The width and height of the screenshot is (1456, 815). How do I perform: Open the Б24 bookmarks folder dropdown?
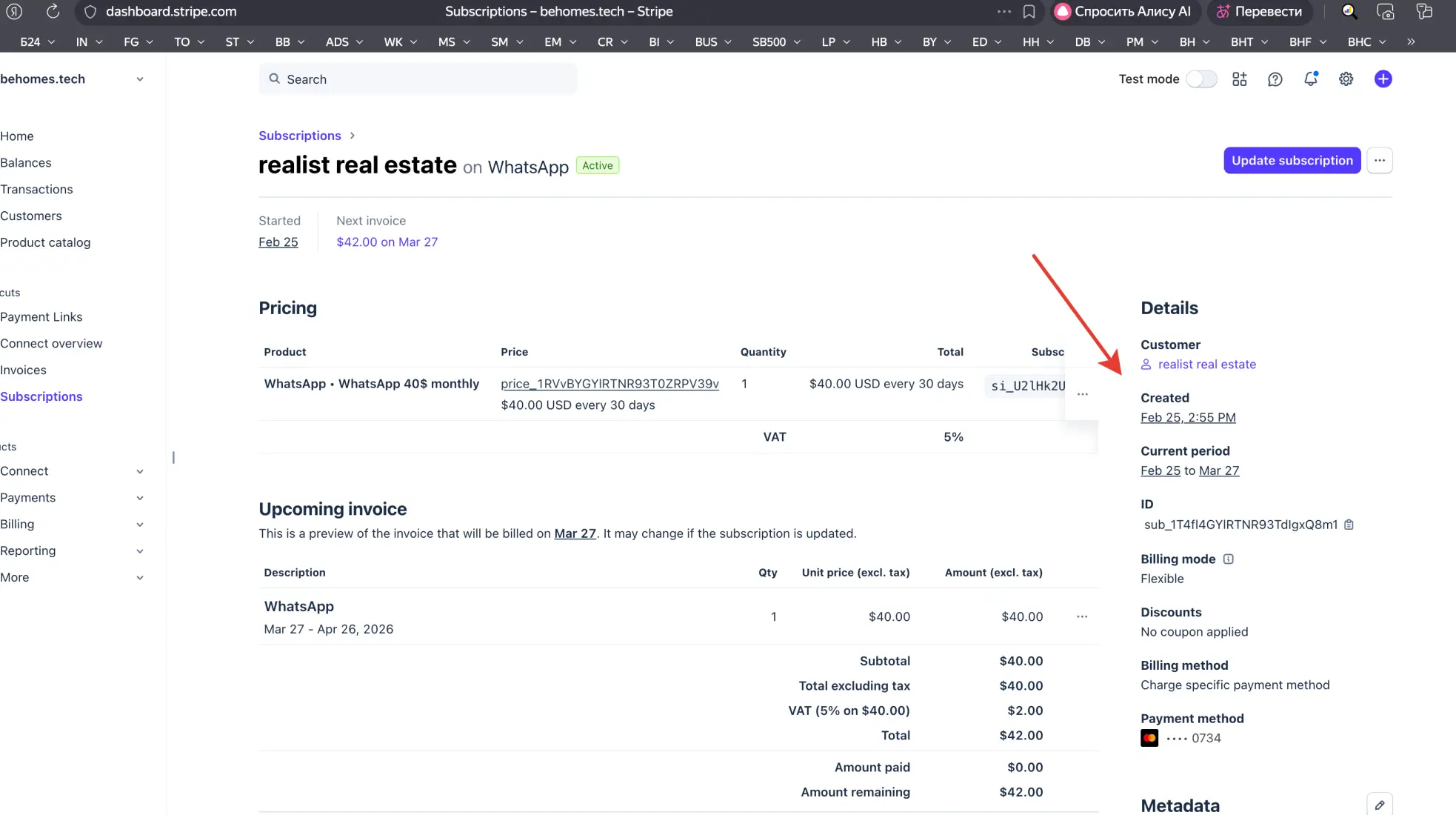click(37, 42)
